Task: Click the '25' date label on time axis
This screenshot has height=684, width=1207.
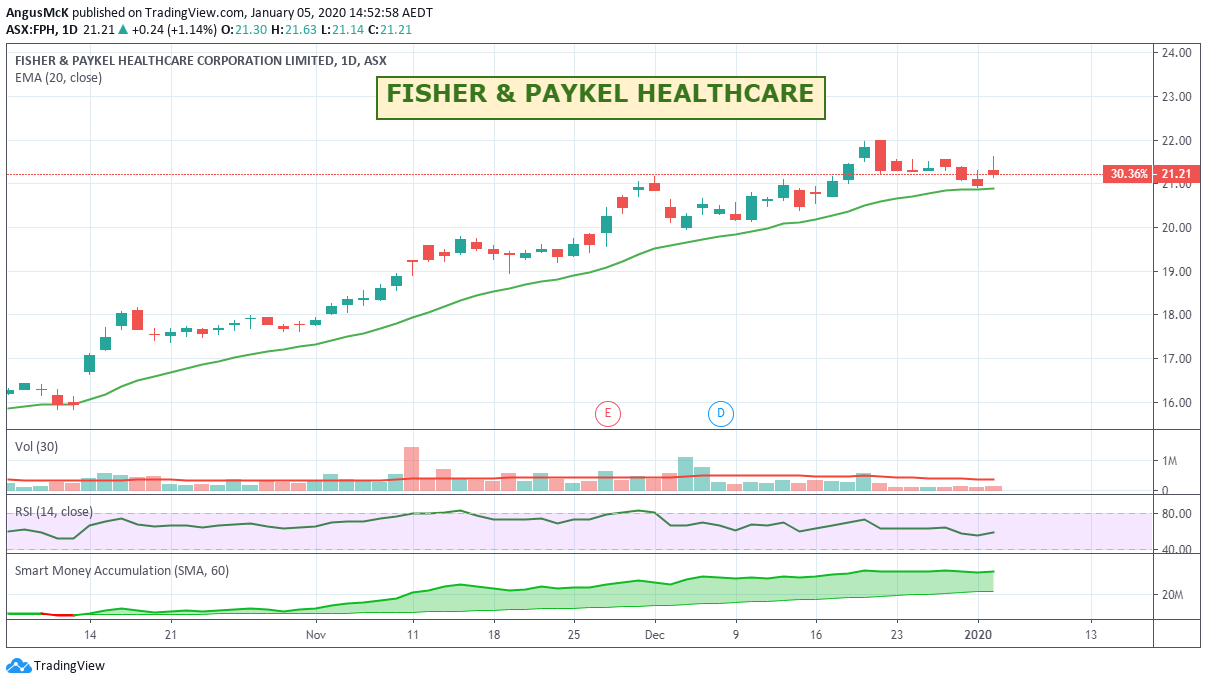Action: [574, 634]
